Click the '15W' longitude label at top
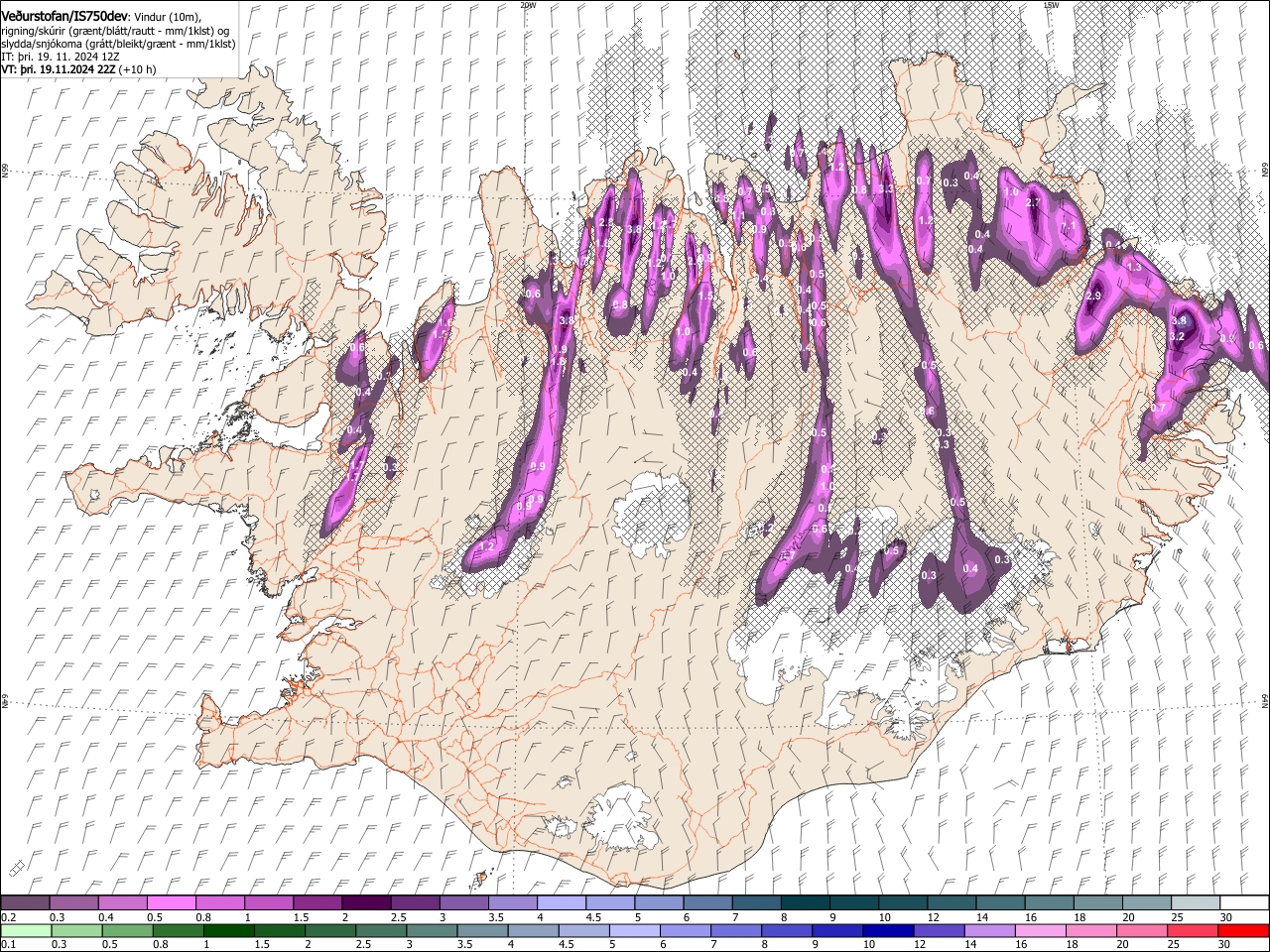Viewport: 1270px width, 952px height. point(1051,5)
